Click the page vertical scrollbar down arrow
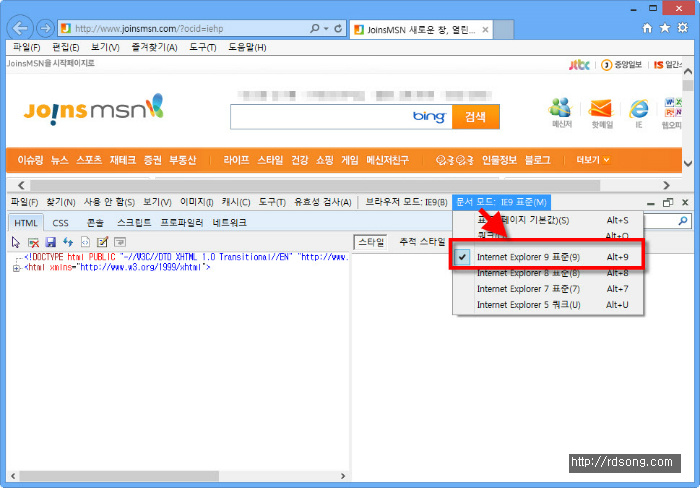This screenshot has width=700, height=488. pos(688,163)
